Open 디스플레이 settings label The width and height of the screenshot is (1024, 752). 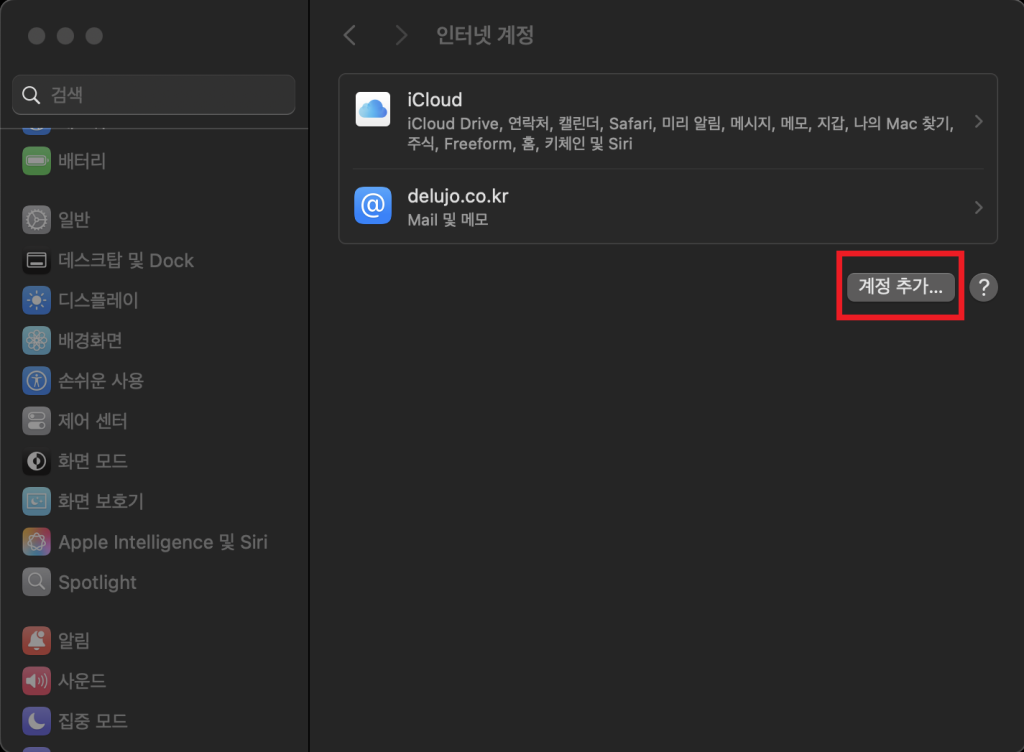tap(99, 300)
